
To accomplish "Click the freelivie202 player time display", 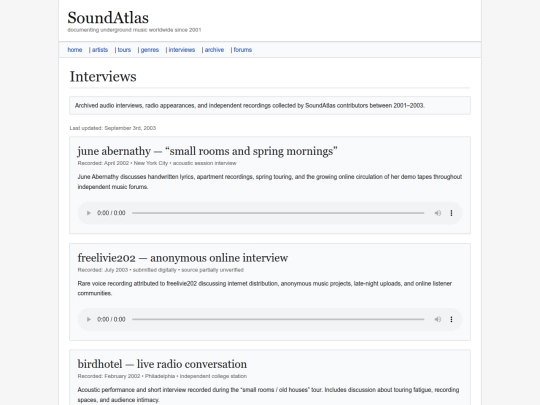I will pos(111,319).
